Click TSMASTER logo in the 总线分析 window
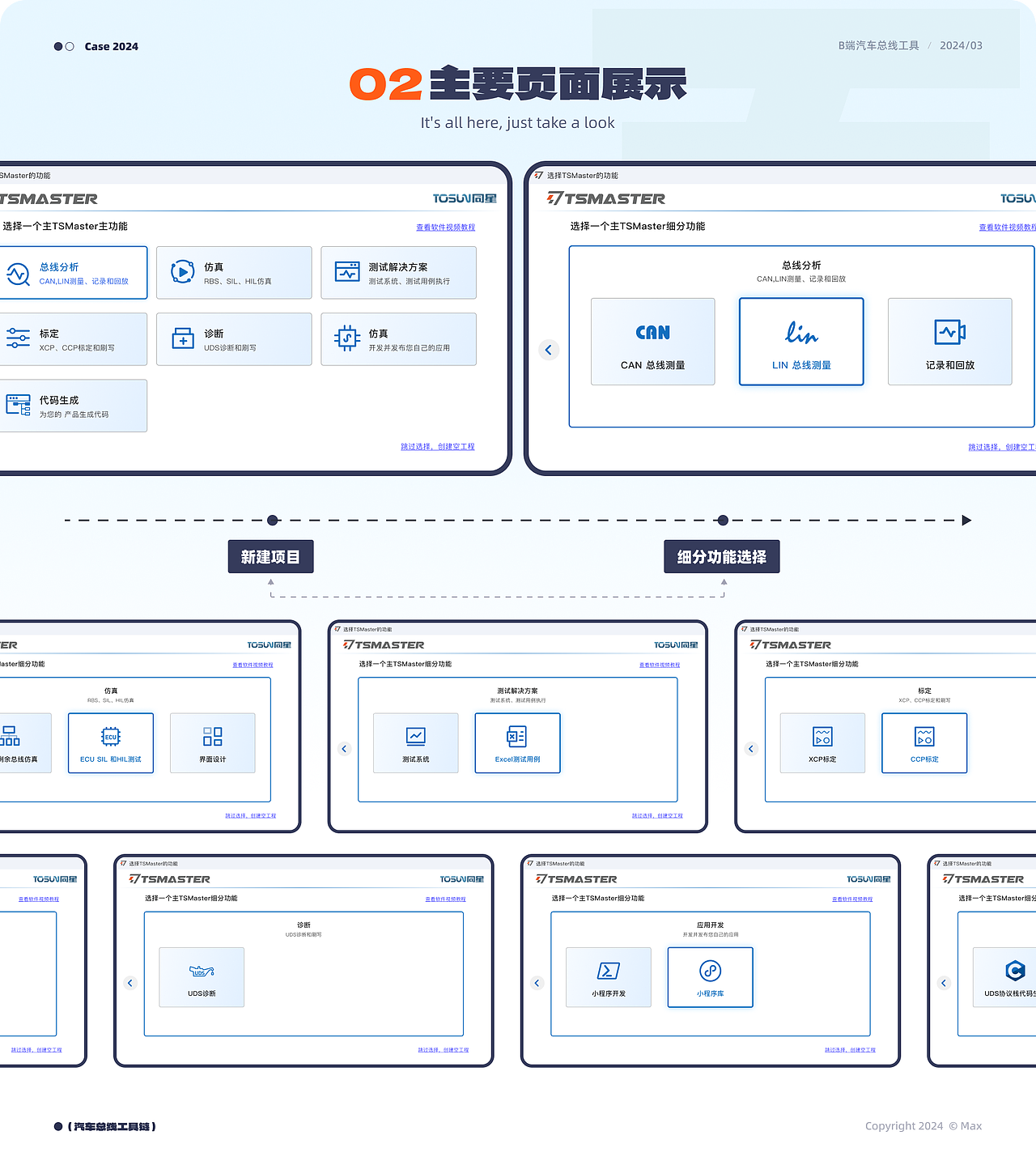Image resolution: width=1036 pixels, height=1161 pixels. pyautogui.click(x=606, y=198)
